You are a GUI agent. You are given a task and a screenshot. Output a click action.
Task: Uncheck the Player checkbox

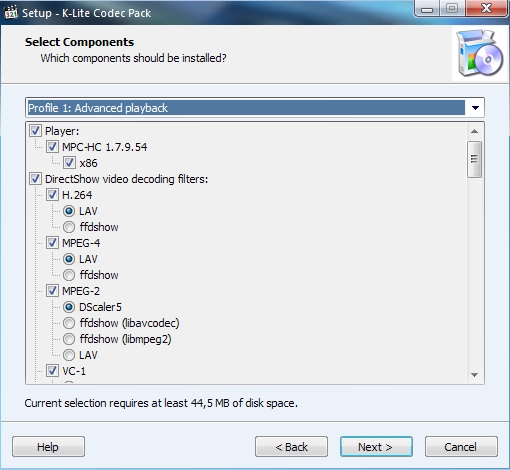35,131
